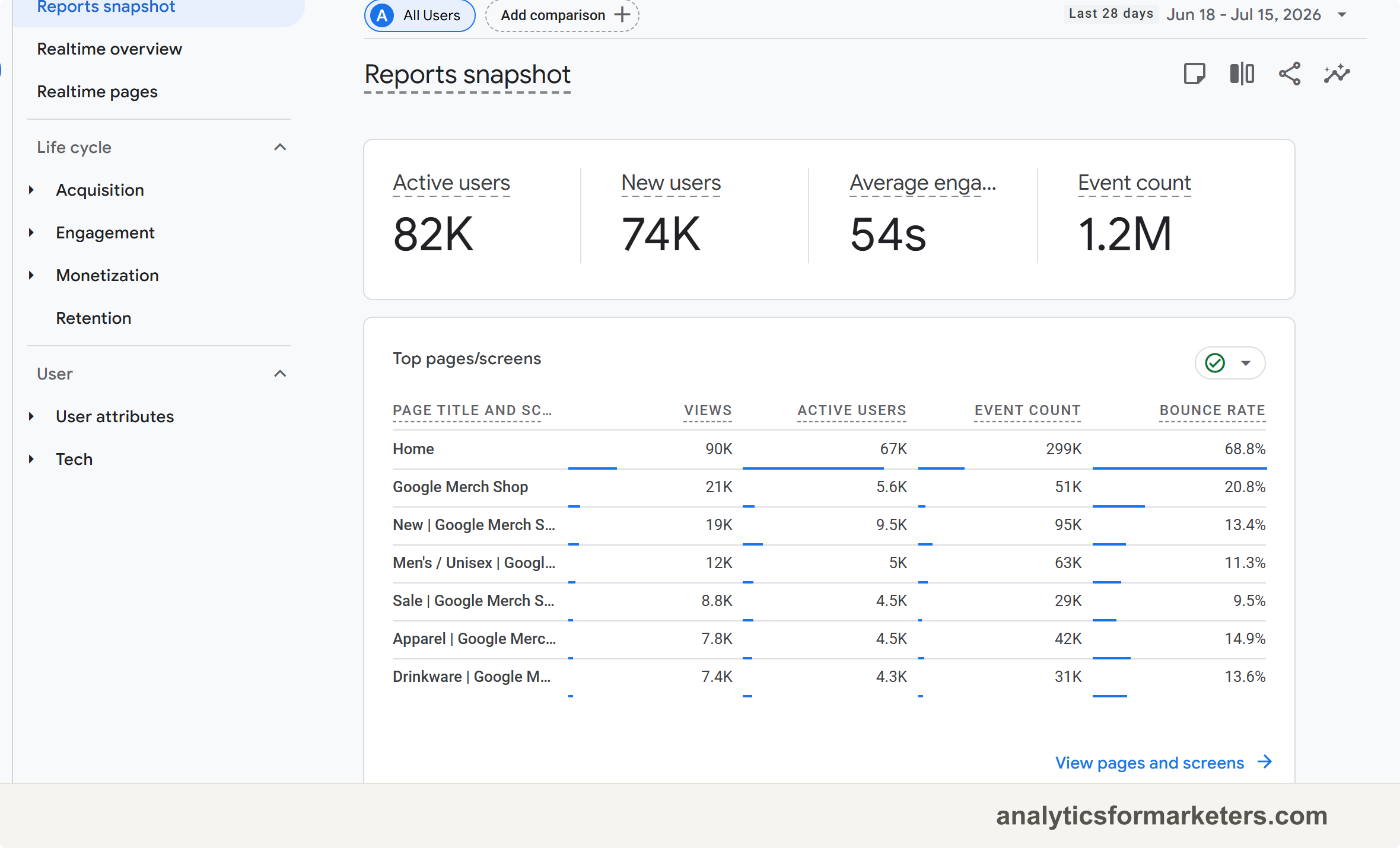Click the PAGE TITLE AND SC… column header
The width and height of the screenshot is (1400, 848).
pyautogui.click(x=472, y=410)
